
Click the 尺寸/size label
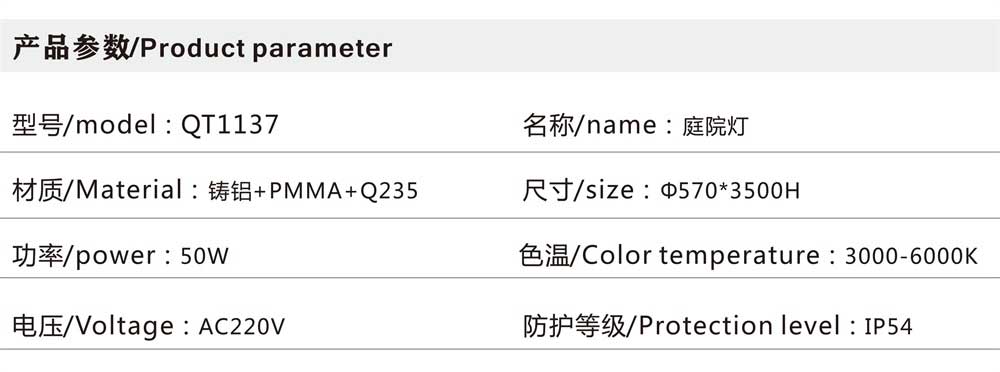pos(578,190)
